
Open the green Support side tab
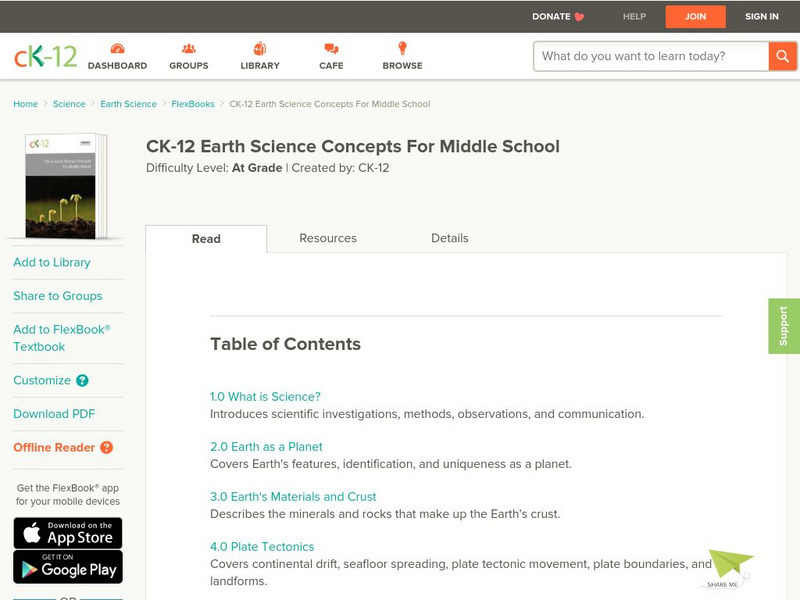tap(784, 326)
